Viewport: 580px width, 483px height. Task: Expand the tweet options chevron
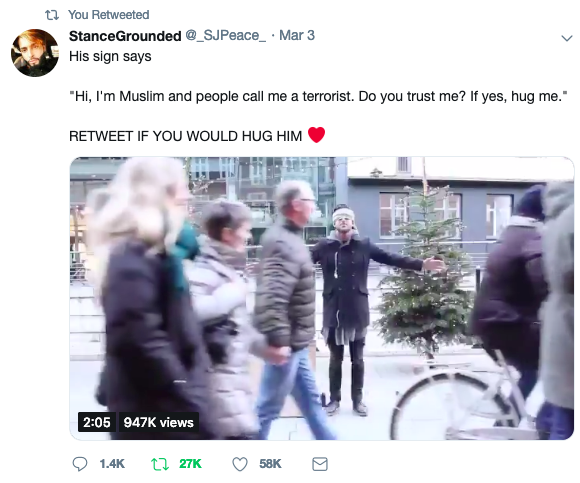566,38
